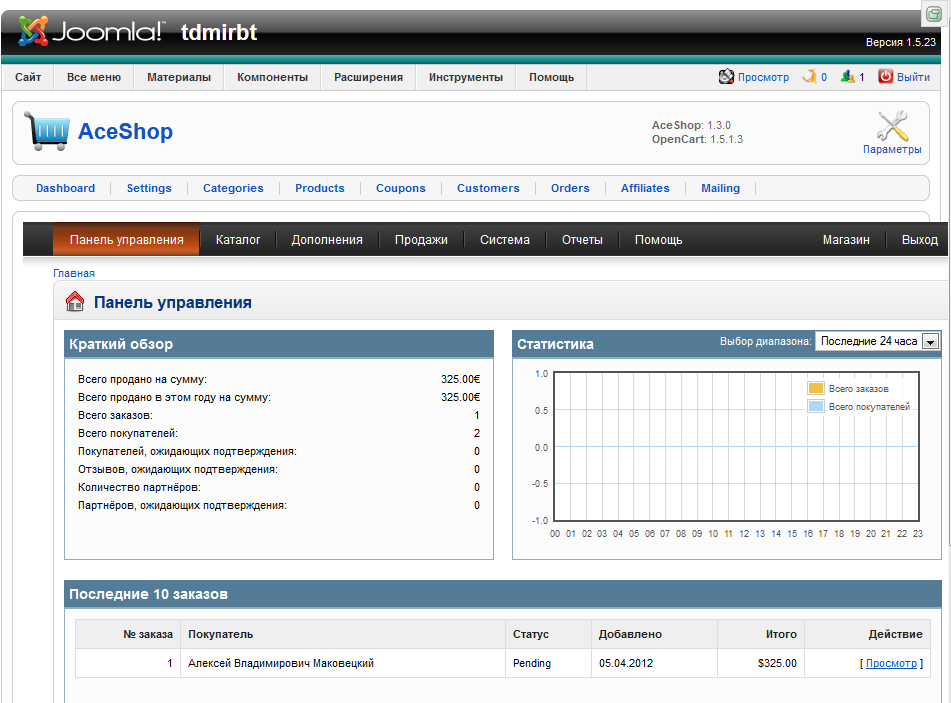Click the green icon in top-right corner
The image size is (951, 703).
point(934,14)
